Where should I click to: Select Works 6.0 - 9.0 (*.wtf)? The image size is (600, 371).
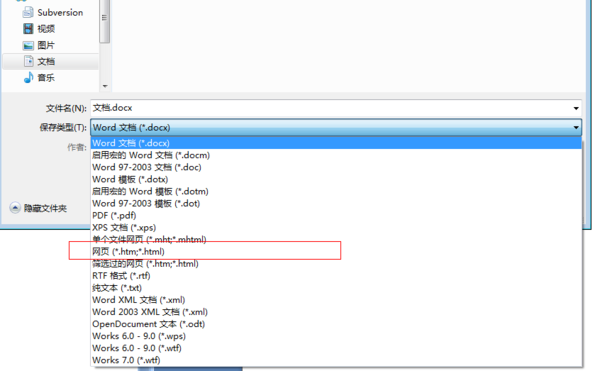click(x=336, y=348)
